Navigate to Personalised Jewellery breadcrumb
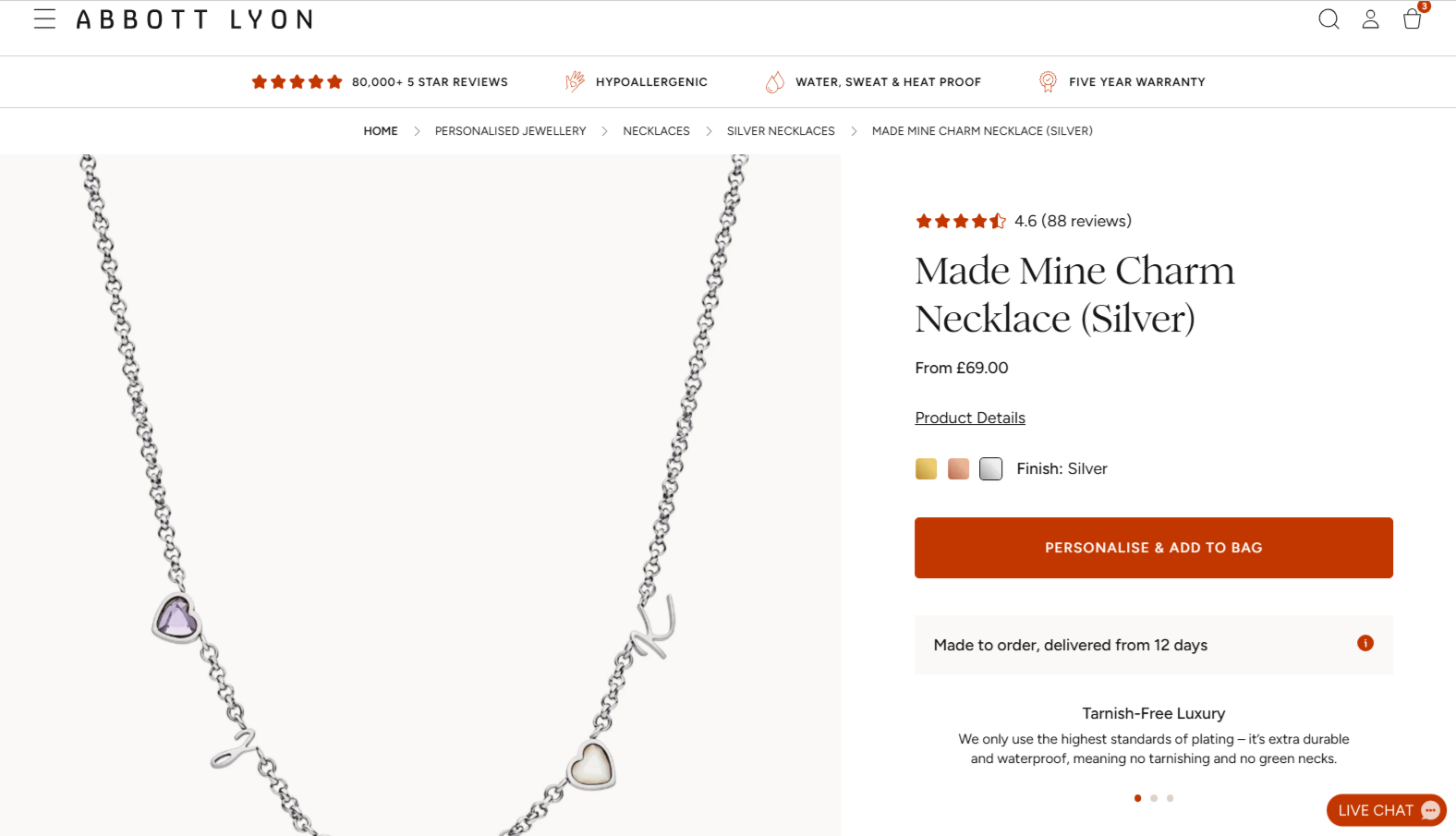This screenshot has width=1456, height=836. (x=510, y=131)
